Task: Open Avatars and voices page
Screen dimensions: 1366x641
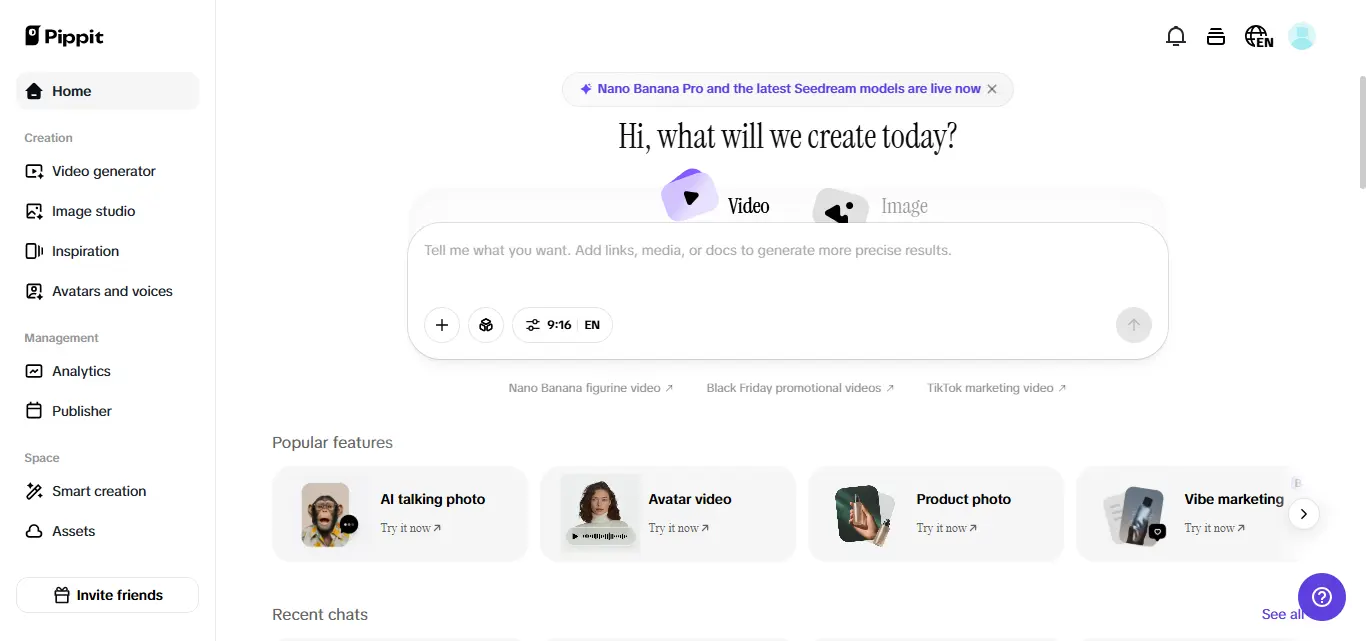Action: (x=112, y=291)
